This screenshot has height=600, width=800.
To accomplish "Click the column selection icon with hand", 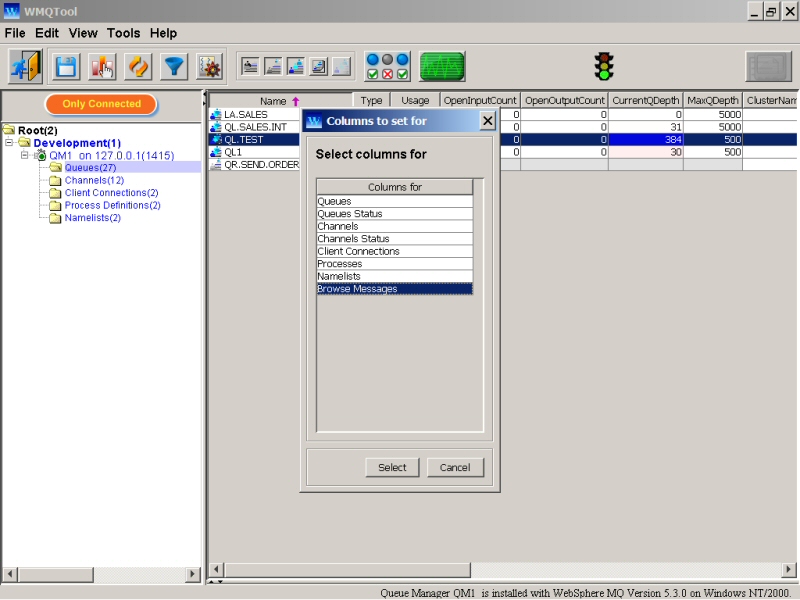I will click(x=102, y=67).
